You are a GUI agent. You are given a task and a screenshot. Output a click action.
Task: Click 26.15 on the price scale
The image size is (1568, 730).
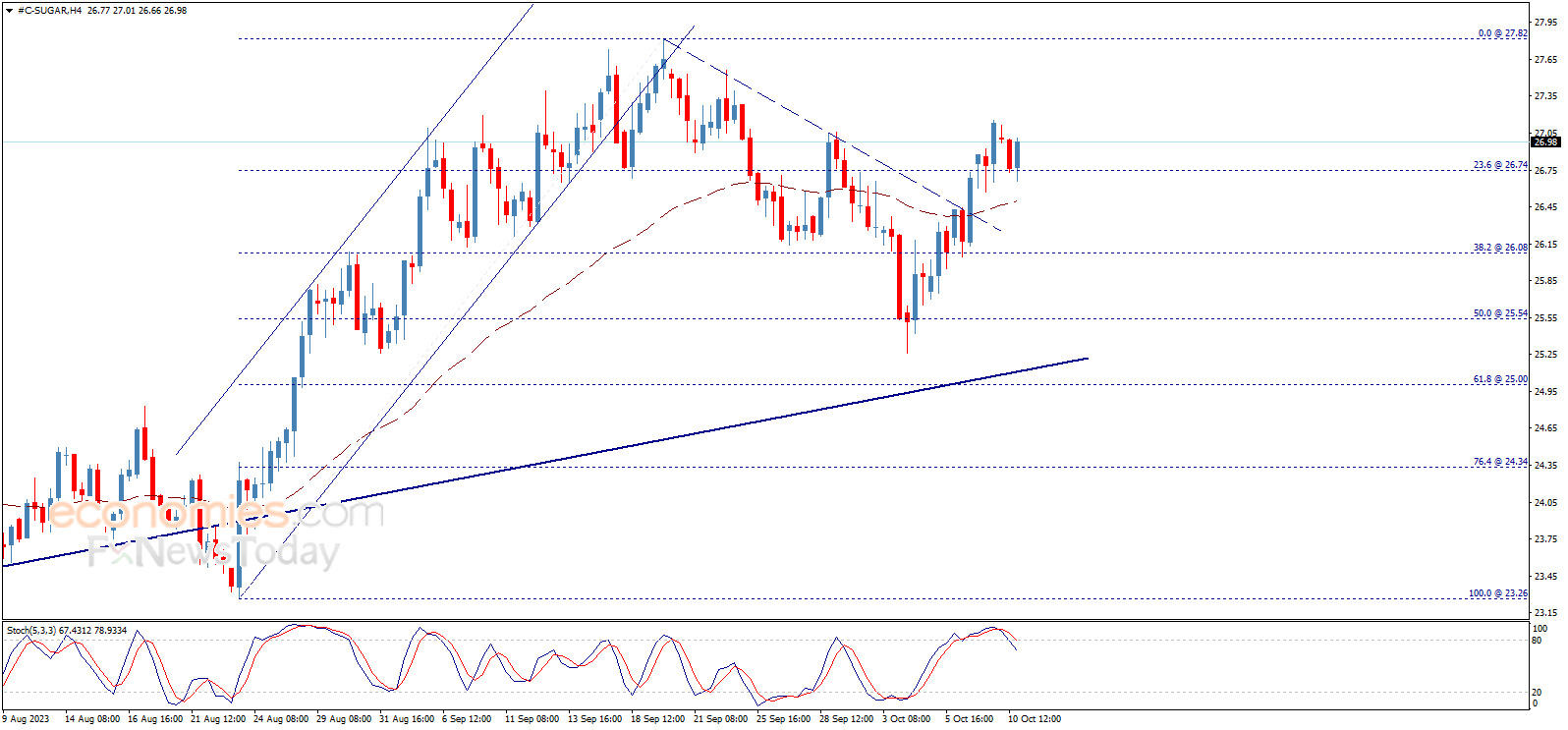[x=1545, y=244]
